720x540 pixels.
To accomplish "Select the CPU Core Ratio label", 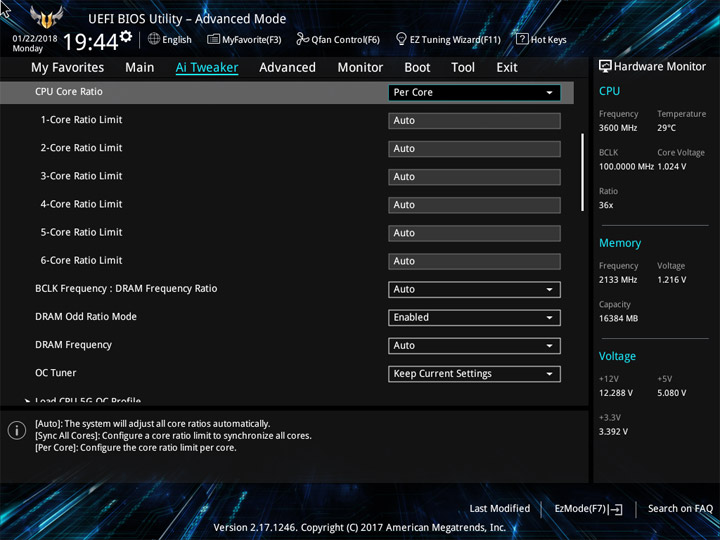I will pos(69,91).
